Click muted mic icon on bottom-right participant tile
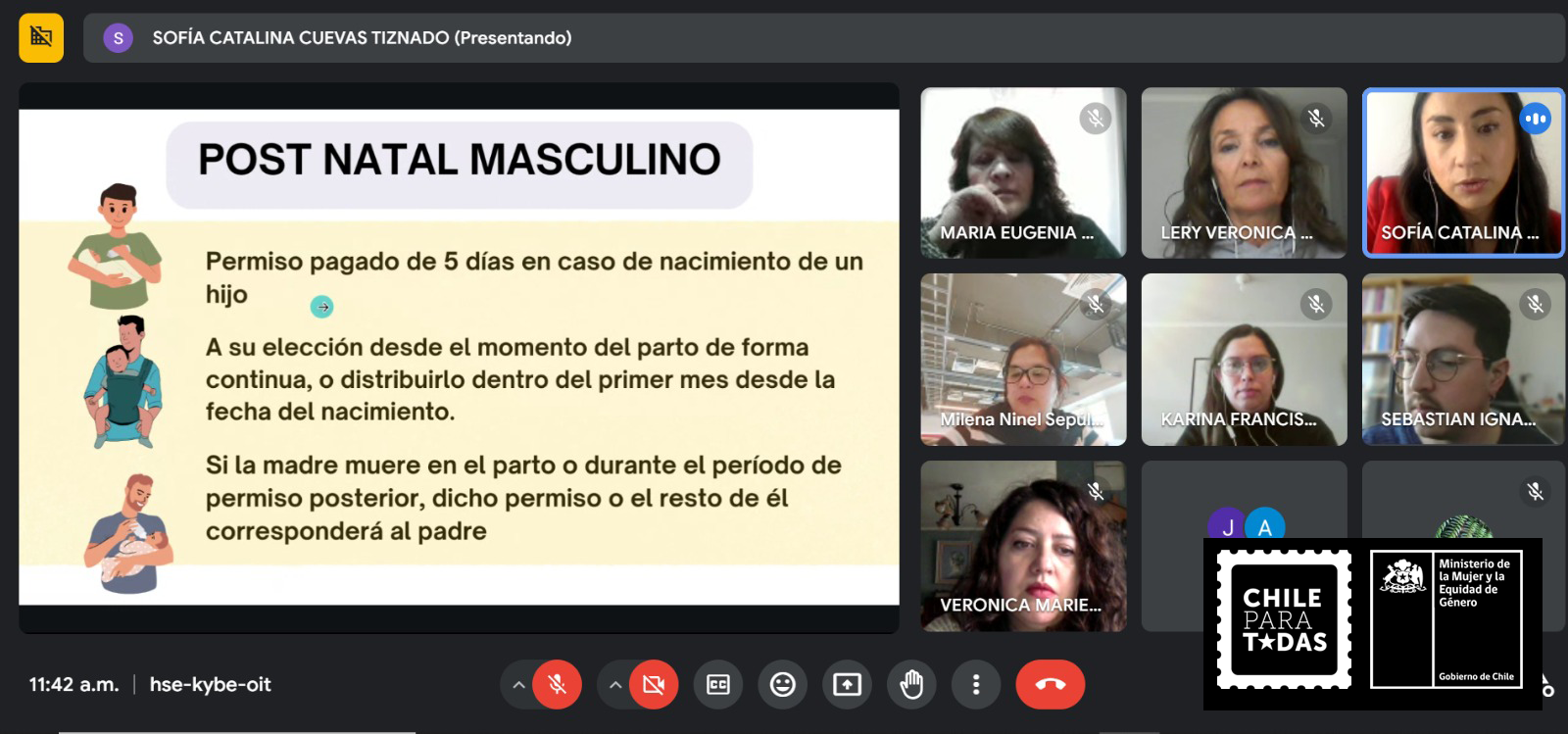This screenshot has width=1568, height=734. pos(1536,491)
